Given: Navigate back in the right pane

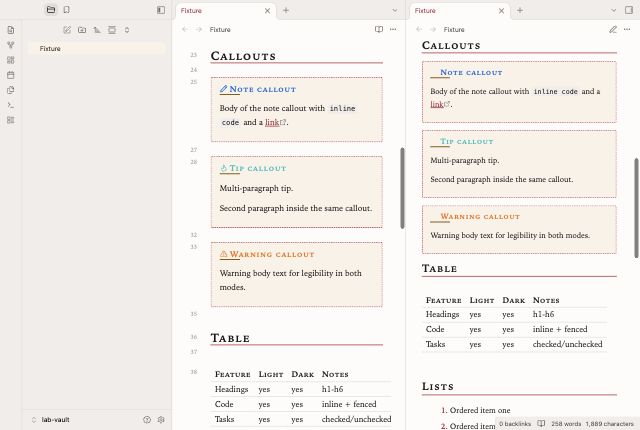Looking at the screenshot, I should click(x=419, y=29).
